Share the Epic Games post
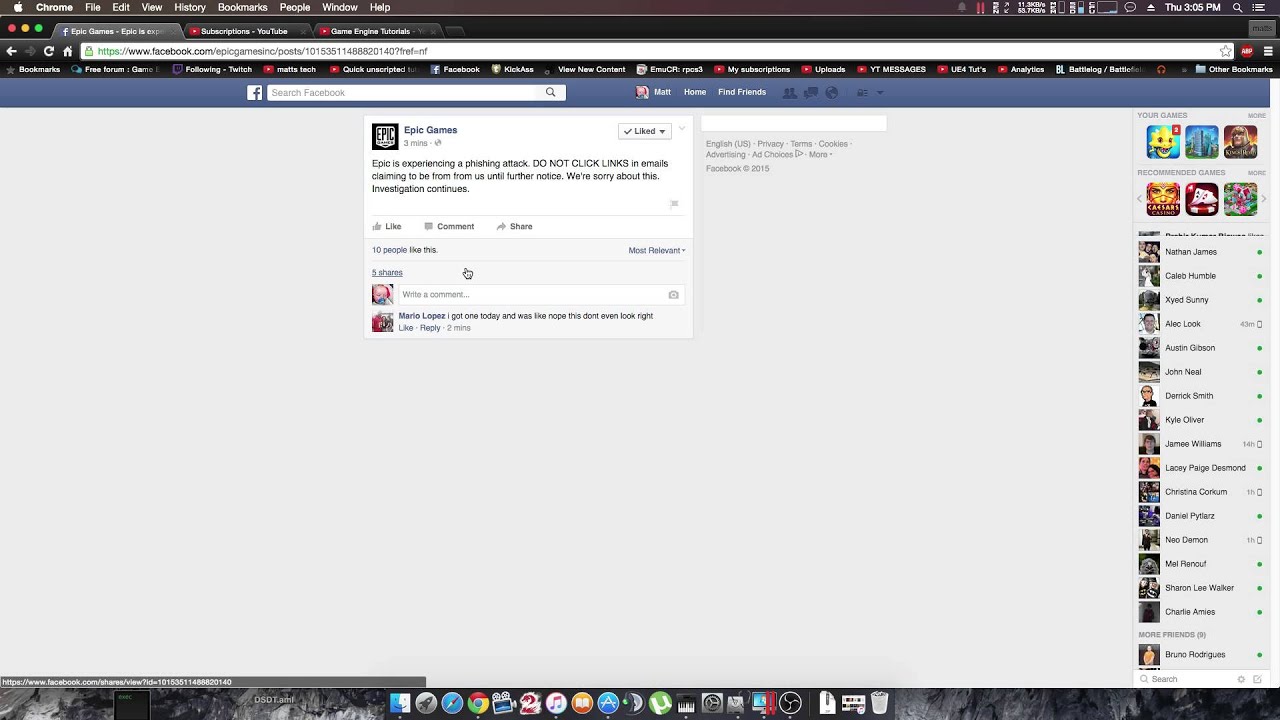This screenshot has height=720, width=1280. [x=515, y=226]
